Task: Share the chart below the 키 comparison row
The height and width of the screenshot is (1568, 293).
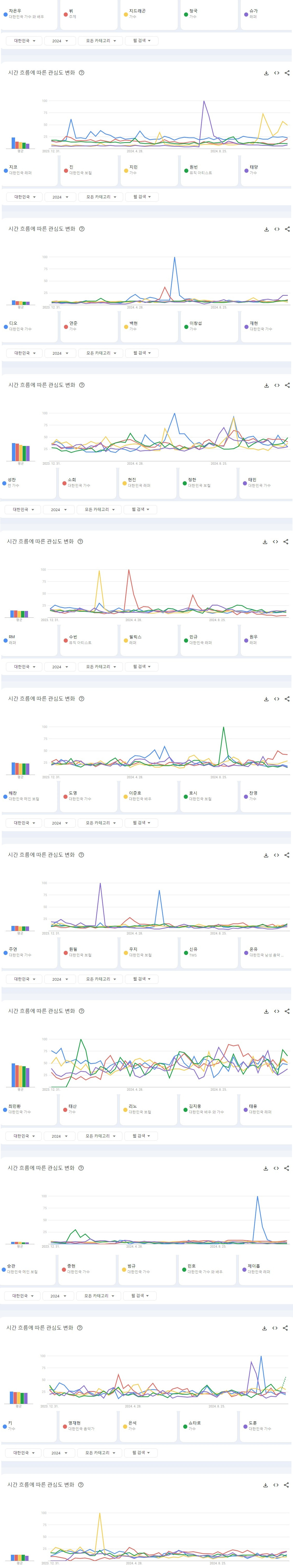Action: point(286,1485)
